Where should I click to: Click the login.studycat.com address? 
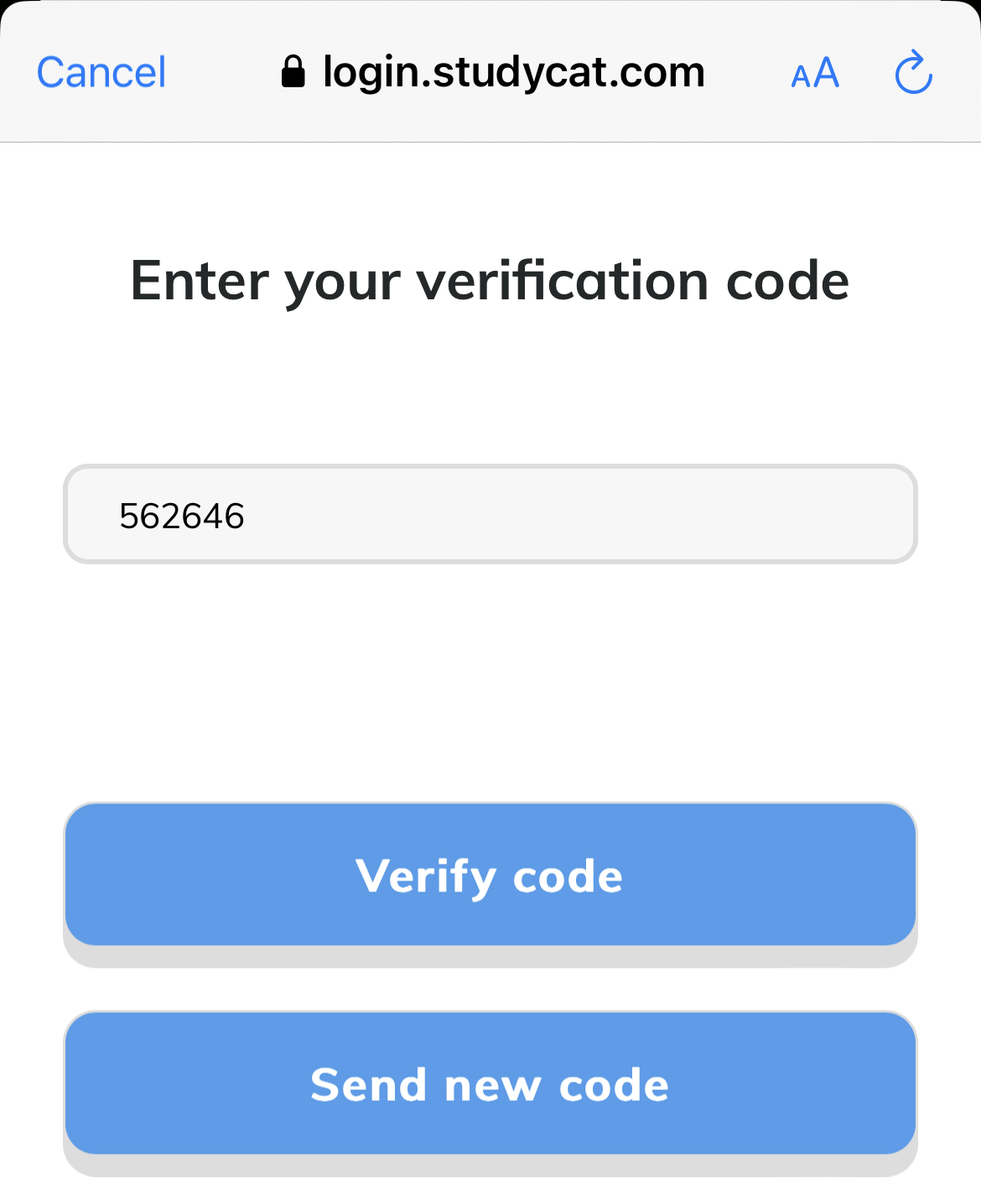click(513, 72)
